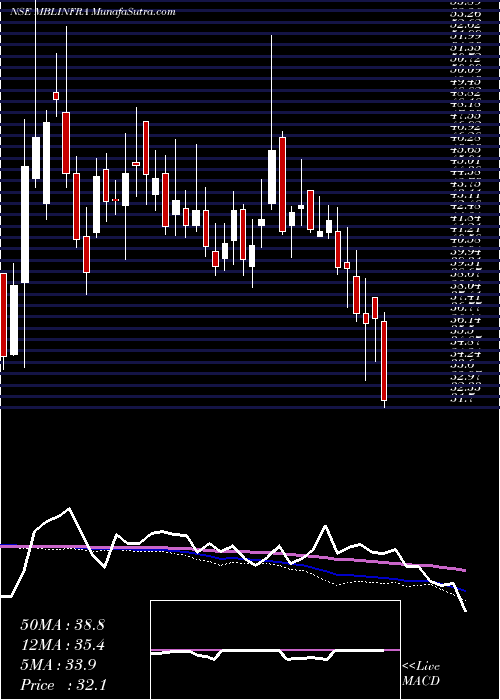Click the <<Live MACD label

coord(421,674)
